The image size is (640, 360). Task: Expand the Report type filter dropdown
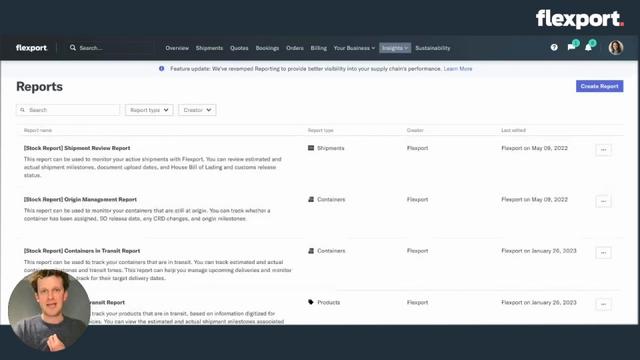point(149,110)
